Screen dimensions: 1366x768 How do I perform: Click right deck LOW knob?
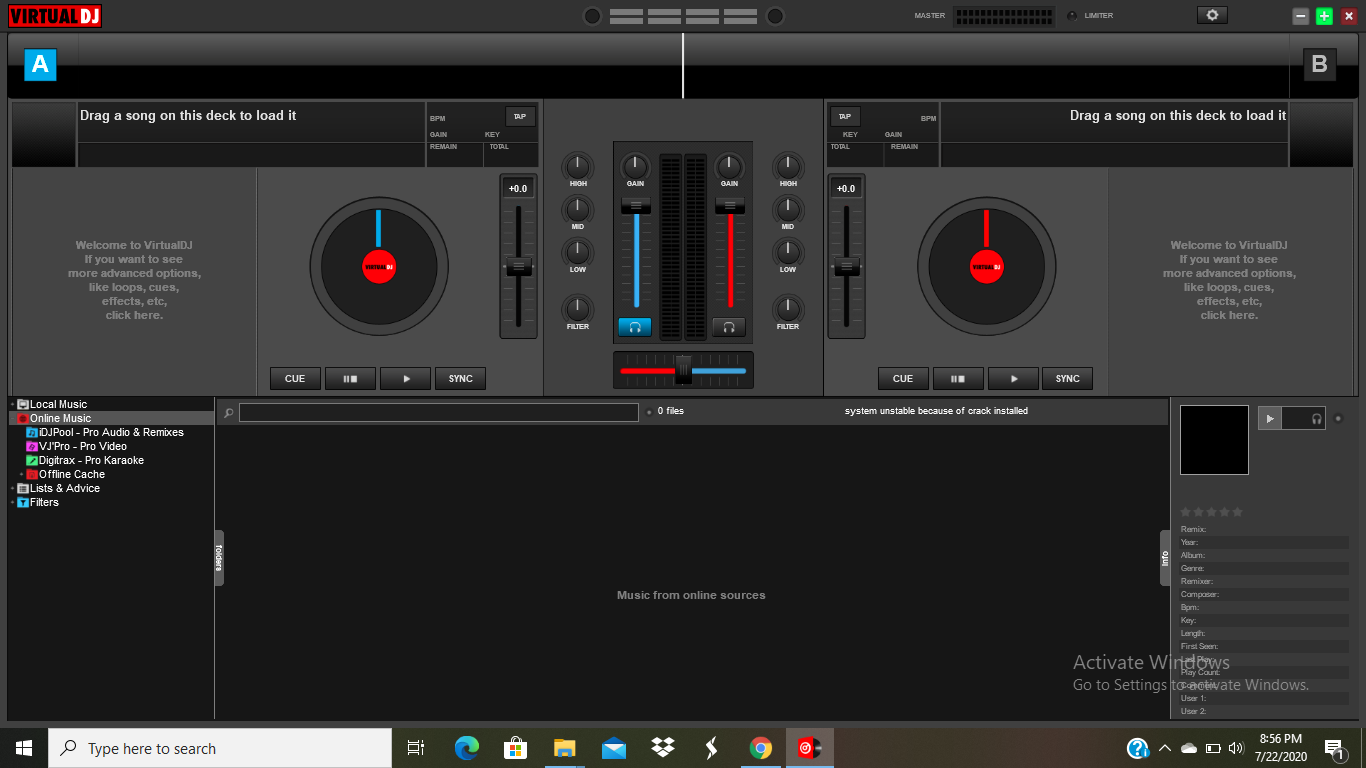pos(788,252)
